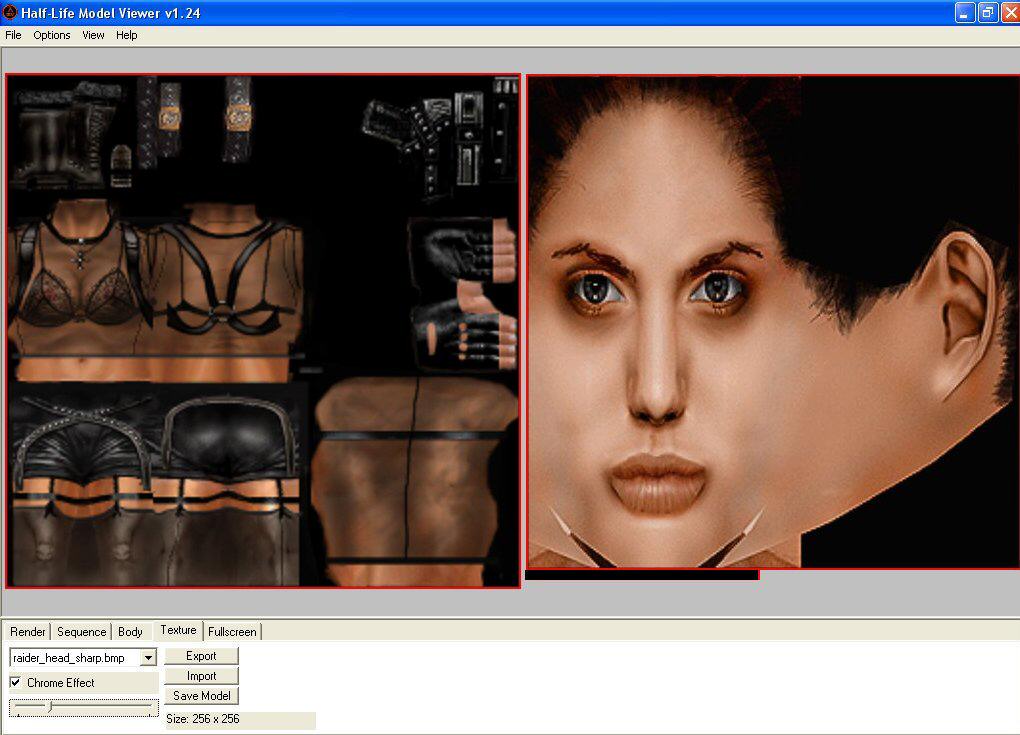Restore down the Model Viewer window
The height and width of the screenshot is (735, 1020).
click(x=987, y=12)
